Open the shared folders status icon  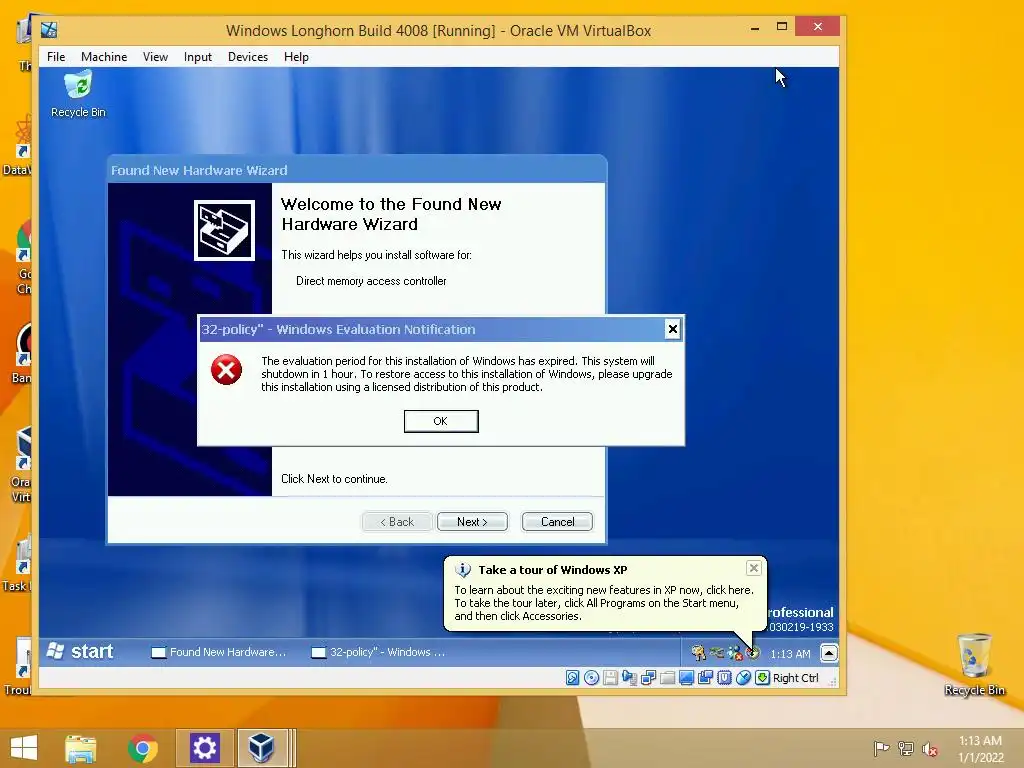point(667,678)
